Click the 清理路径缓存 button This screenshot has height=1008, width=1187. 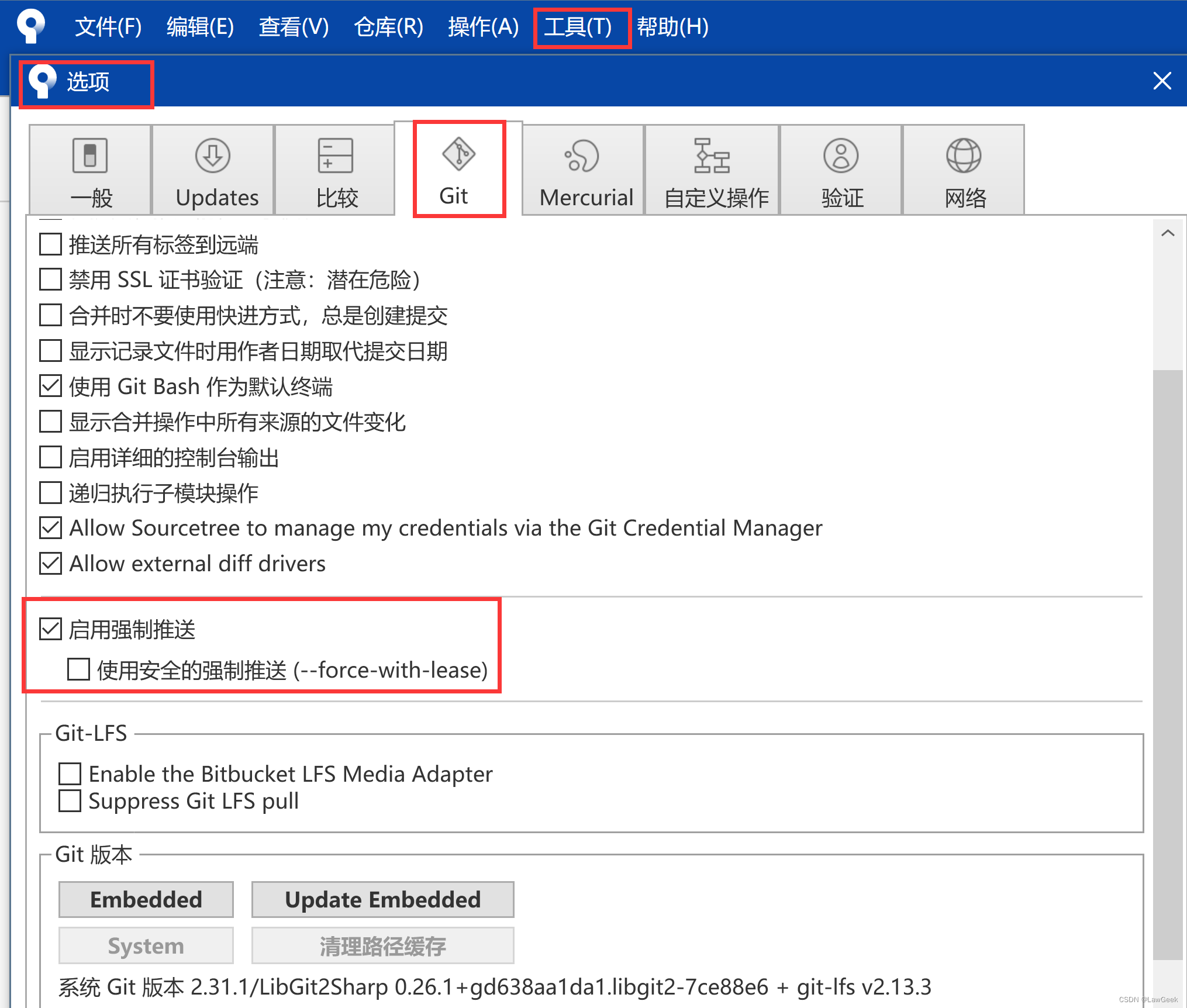[383, 945]
